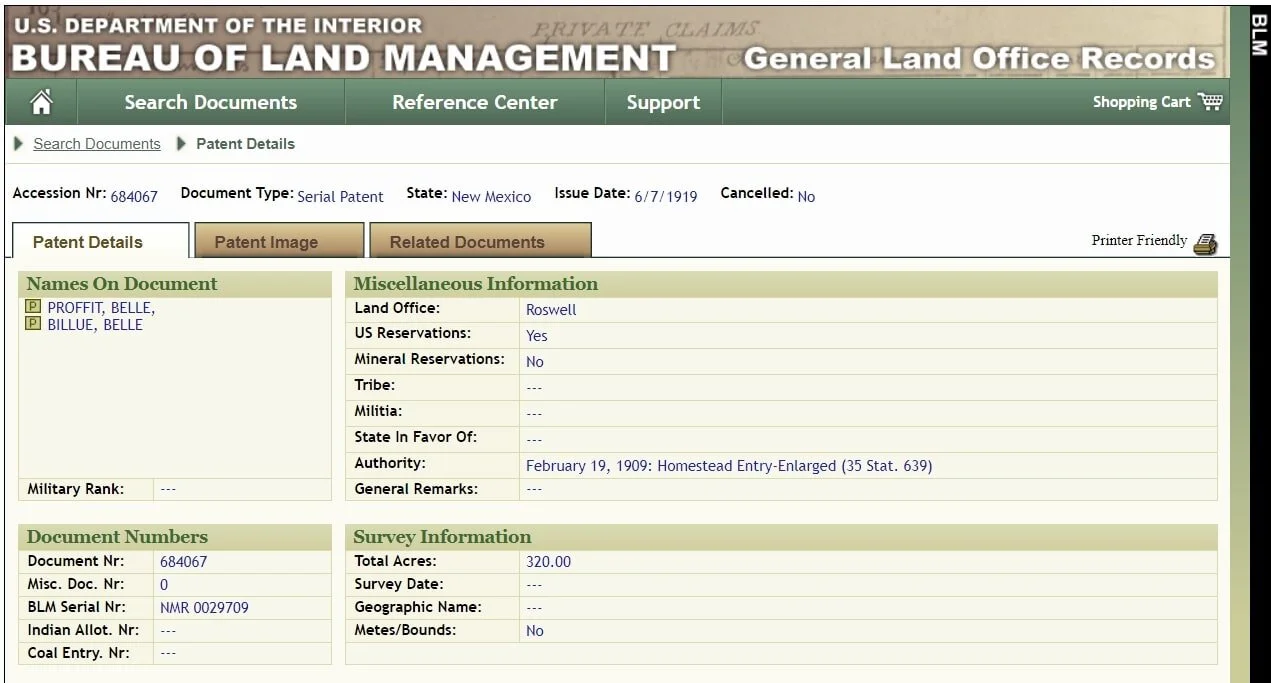Viewport: 1271px width, 683px height.
Task: Click the Metes/Bounds value No
Action: pyautogui.click(x=535, y=631)
